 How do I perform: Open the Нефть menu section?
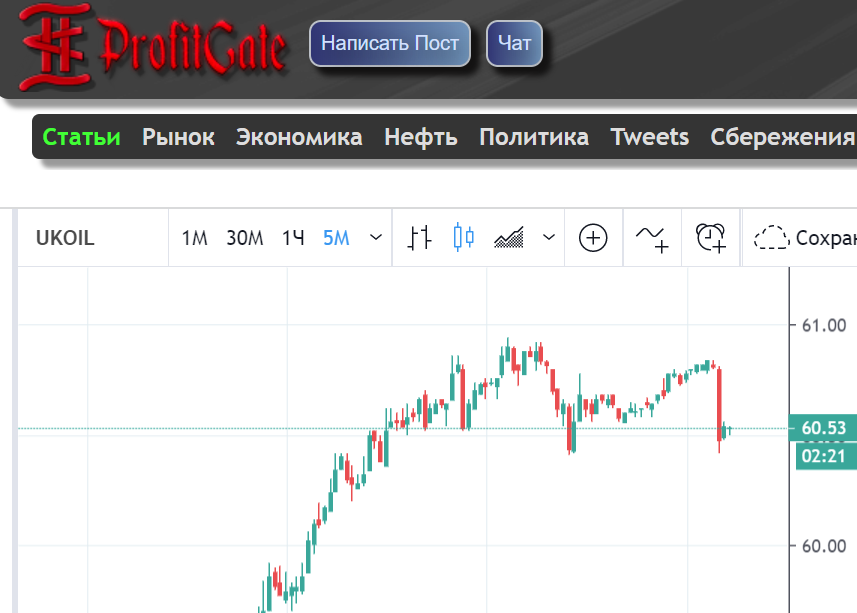pos(420,137)
